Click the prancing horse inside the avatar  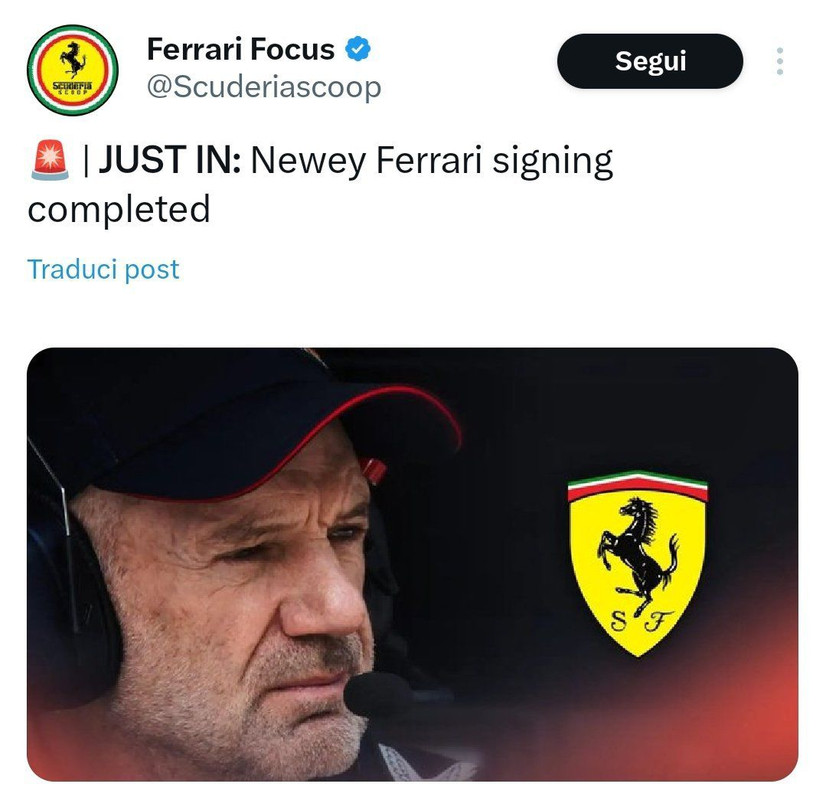click(x=73, y=59)
